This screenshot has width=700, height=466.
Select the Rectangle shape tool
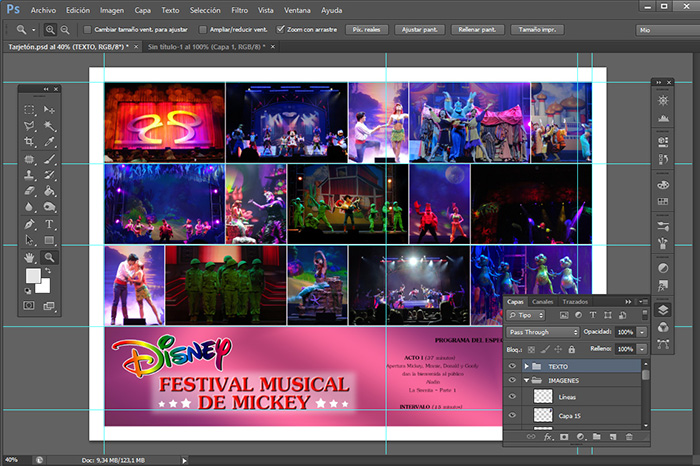(x=49, y=240)
